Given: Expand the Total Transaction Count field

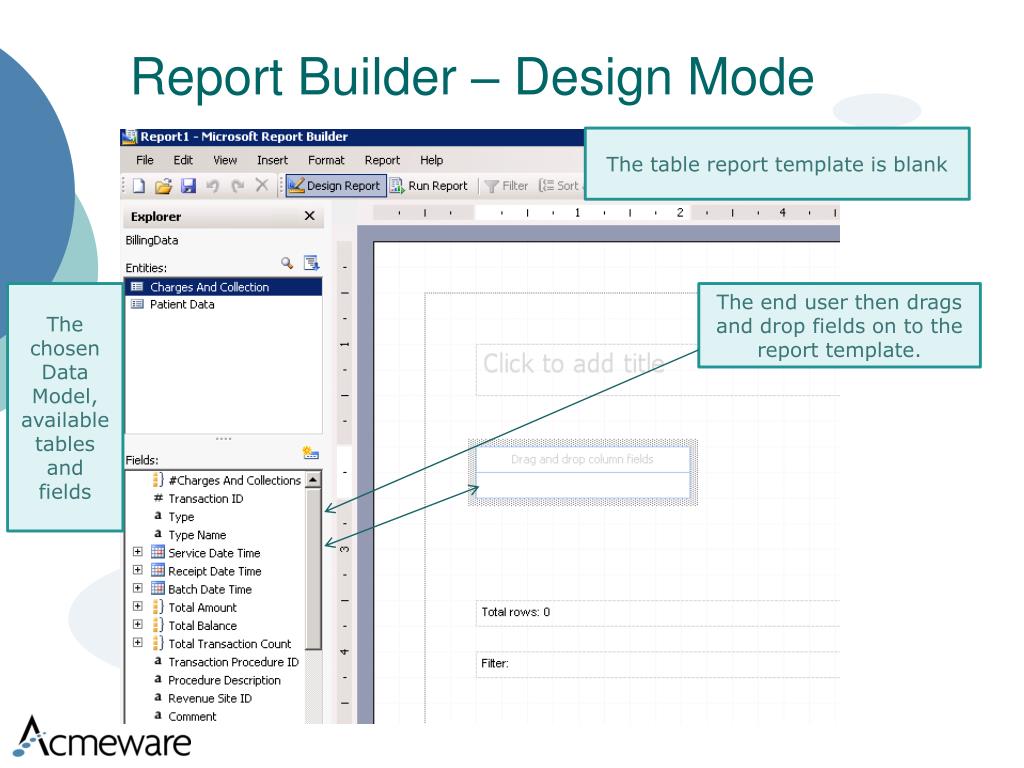Looking at the screenshot, I should pos(138,643).
